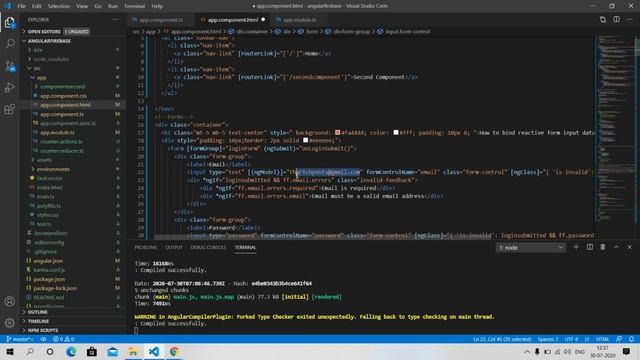Kill terminal with trash icon
Image resolution: width=640 pixels, height=360 pixels.
tap(603, 247)
